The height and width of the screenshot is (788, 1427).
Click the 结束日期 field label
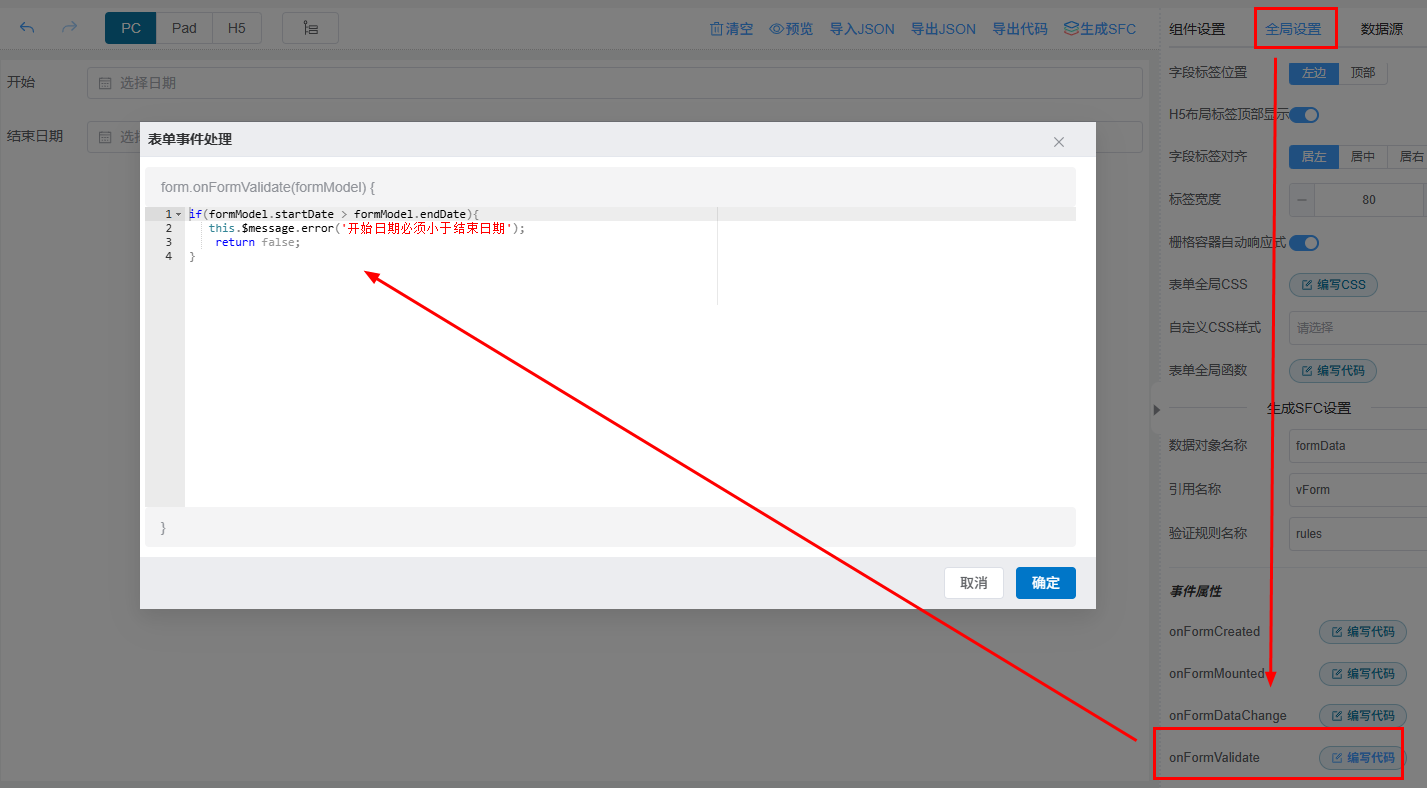(x=35, y=136)
